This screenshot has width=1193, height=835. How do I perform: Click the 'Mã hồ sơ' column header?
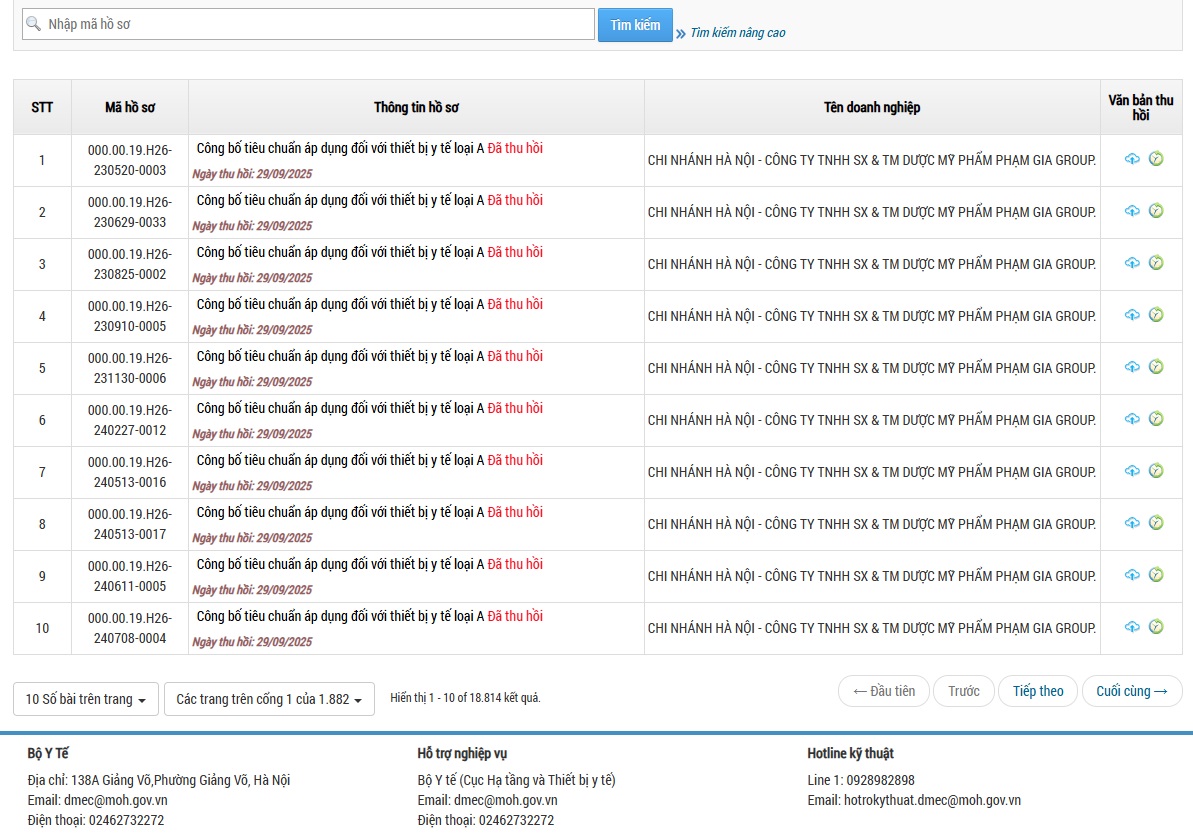(x=130, y=107)
